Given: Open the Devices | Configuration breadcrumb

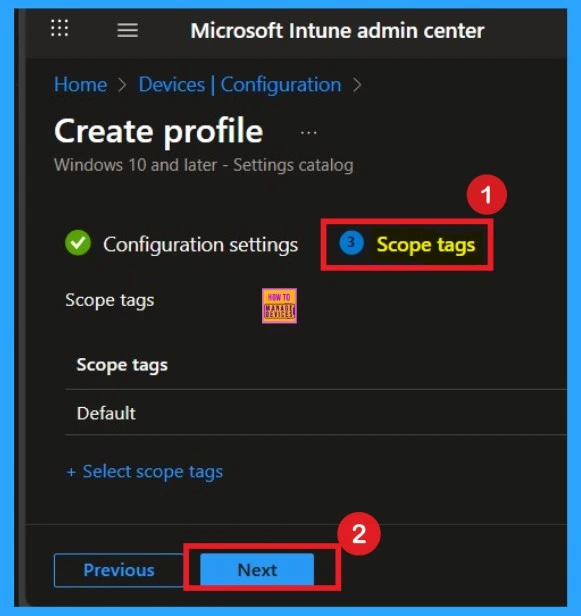Looking at the screenshot, I should click(240, 84).
